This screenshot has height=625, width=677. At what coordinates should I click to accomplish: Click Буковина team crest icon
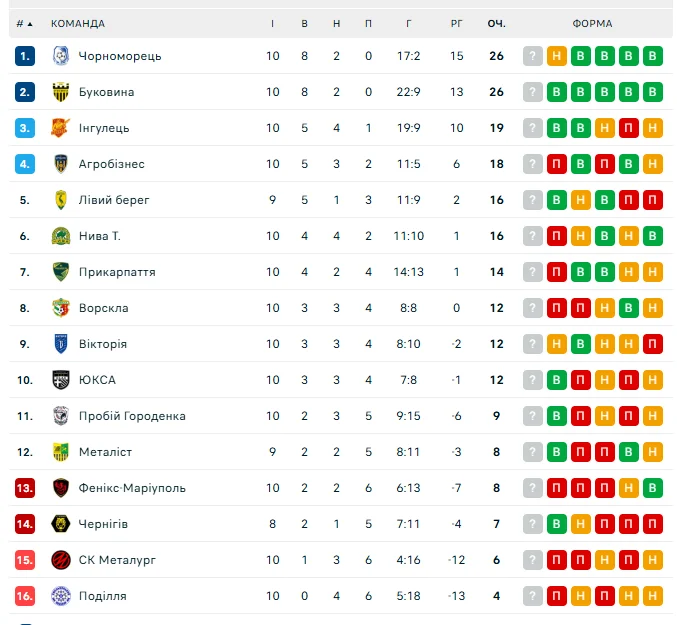tap(60, 92)
